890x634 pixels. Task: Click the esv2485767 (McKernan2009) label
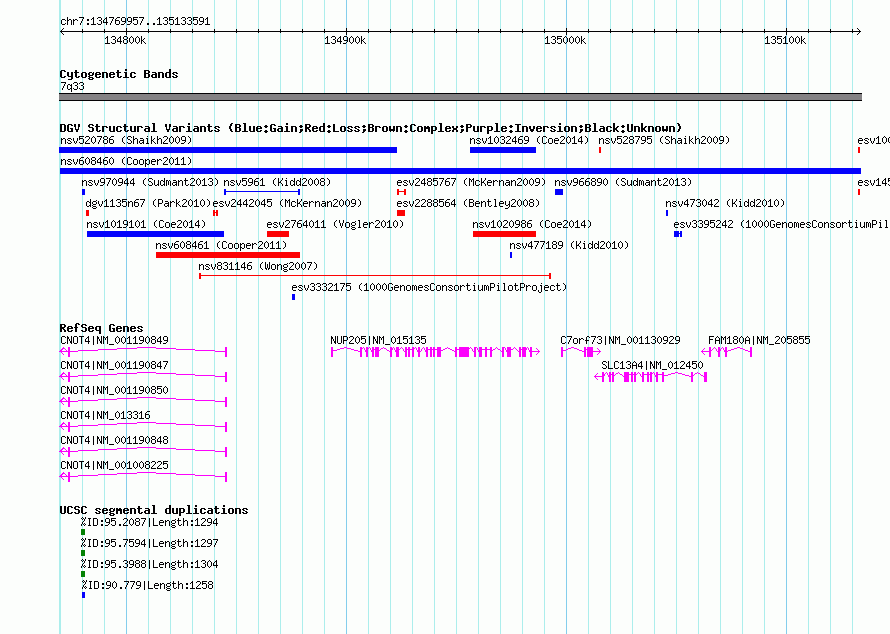(x=471, y=182)
